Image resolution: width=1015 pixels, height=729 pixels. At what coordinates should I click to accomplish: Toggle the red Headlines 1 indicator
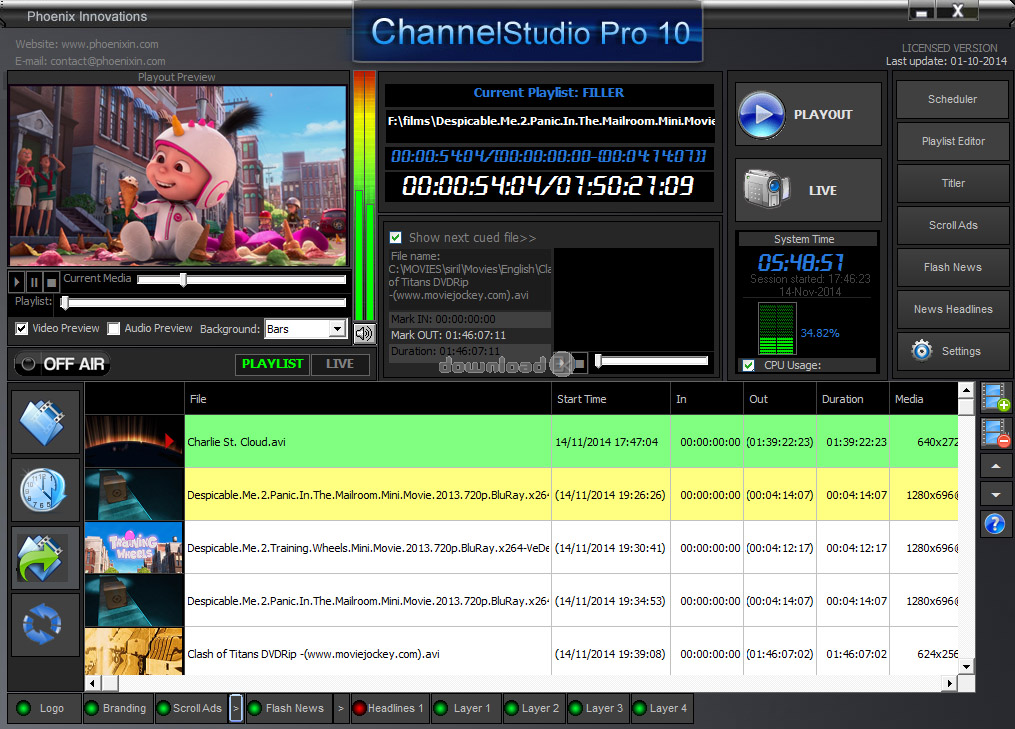click(x=359, y=708)
